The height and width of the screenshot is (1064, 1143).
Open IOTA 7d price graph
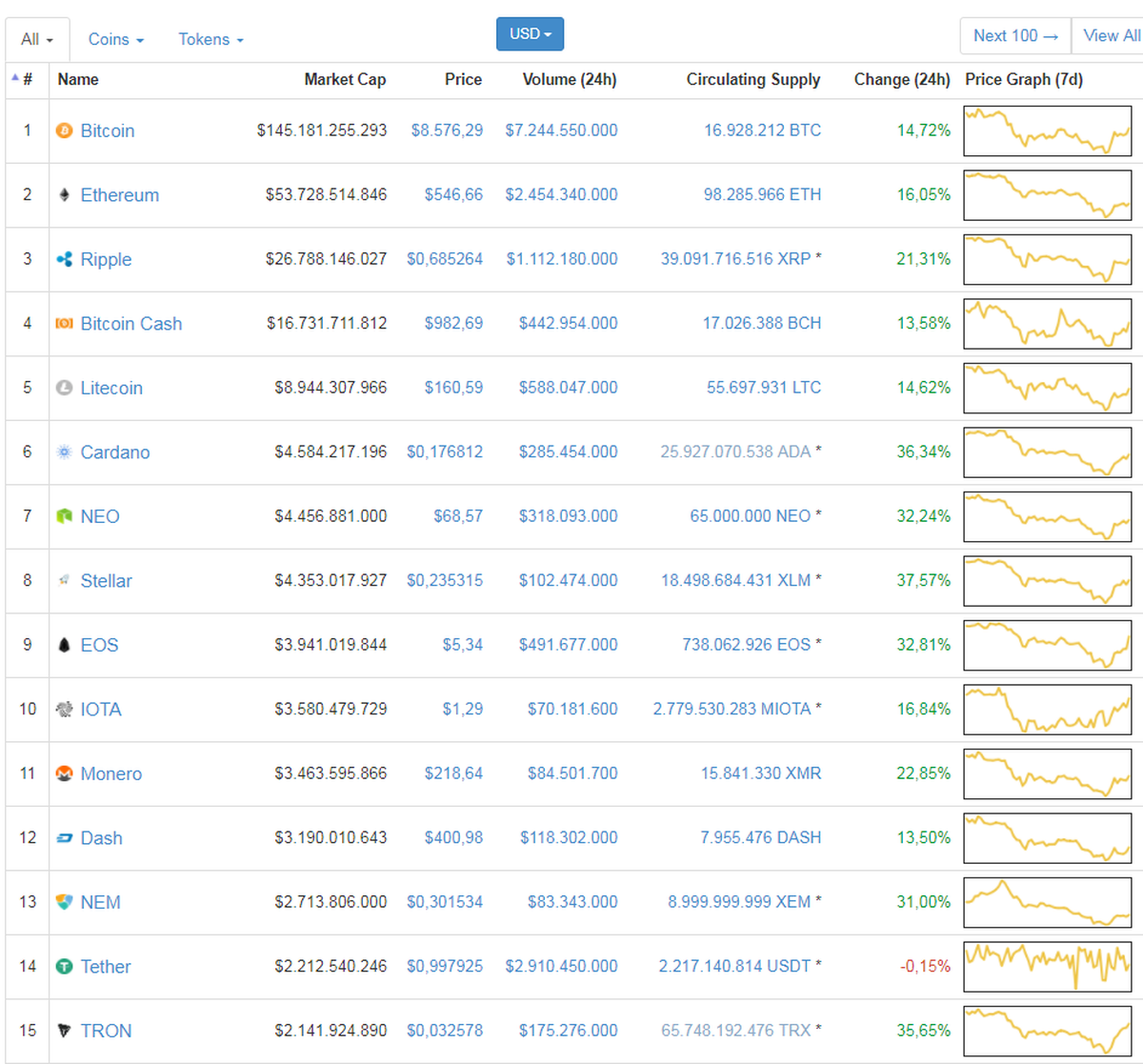click(1048, 710)
